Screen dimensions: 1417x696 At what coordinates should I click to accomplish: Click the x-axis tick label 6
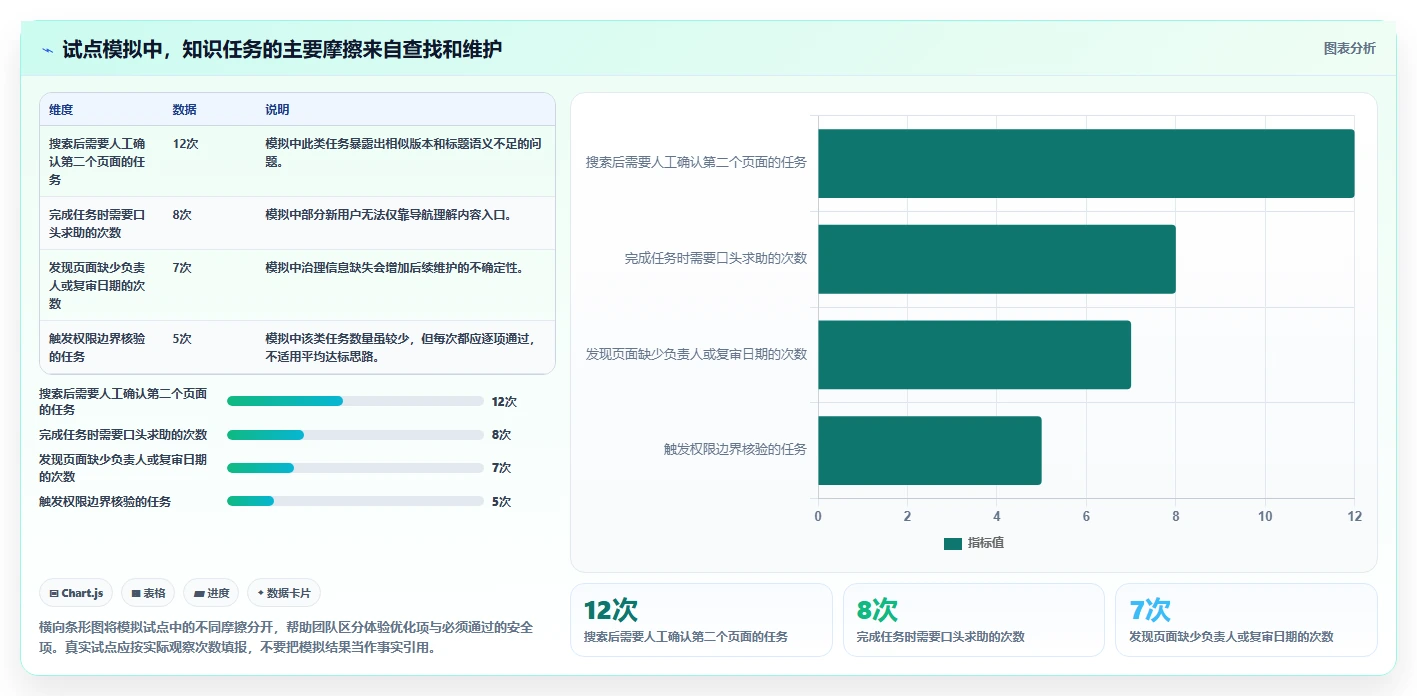click(1086, 517)
